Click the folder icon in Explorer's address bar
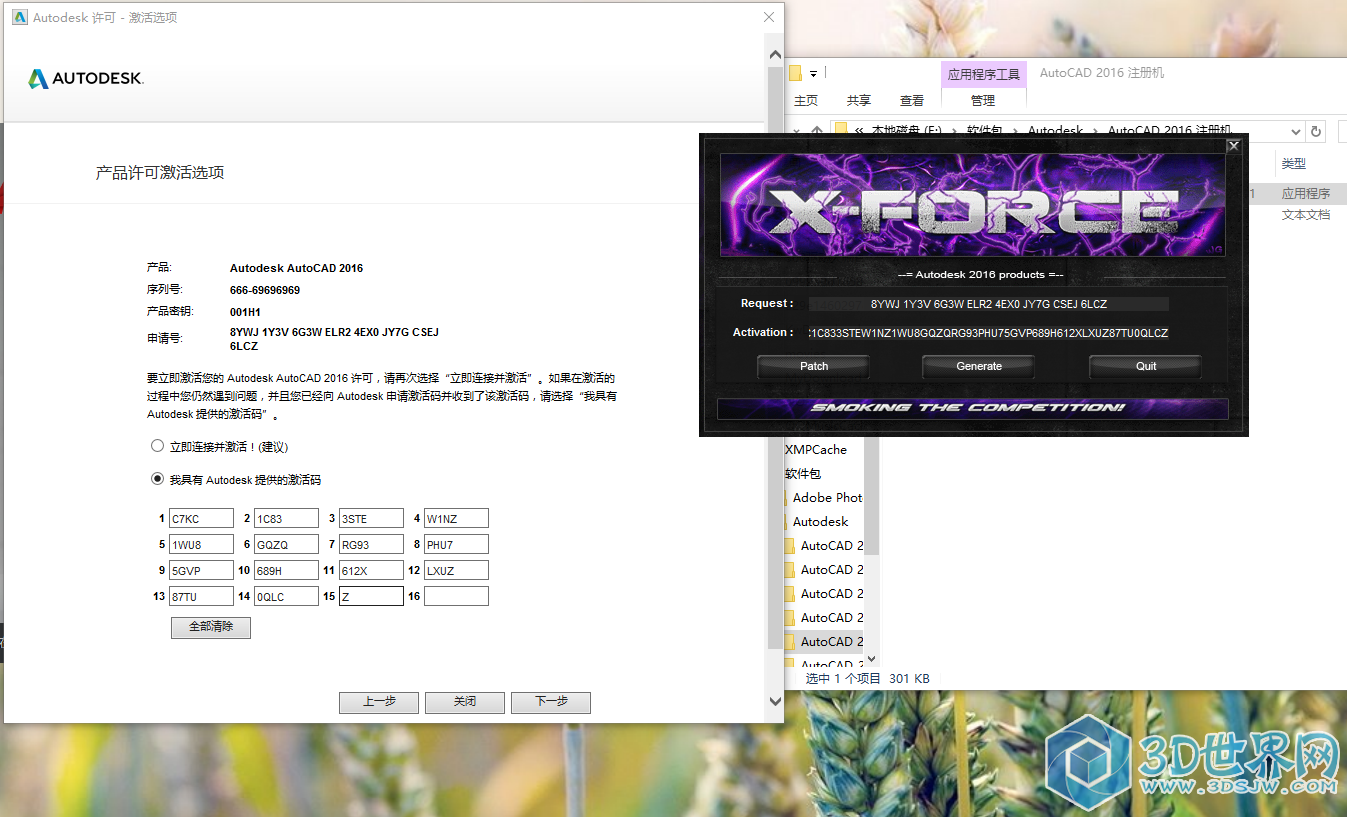The height and width of the screenshot is (817, 1347). (x=842, y=131)
